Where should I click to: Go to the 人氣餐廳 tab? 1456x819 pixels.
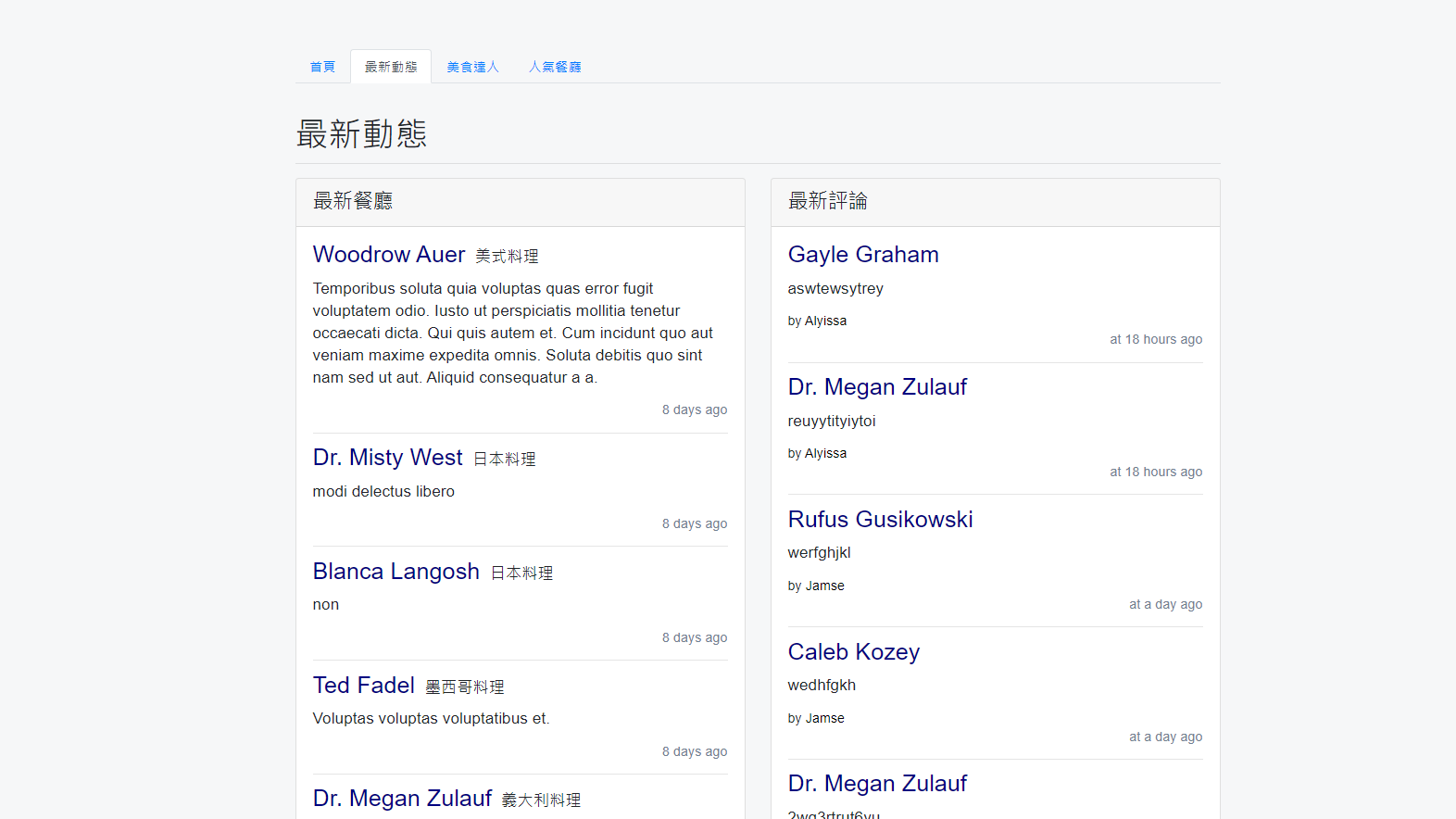click(x=555, y=67)
